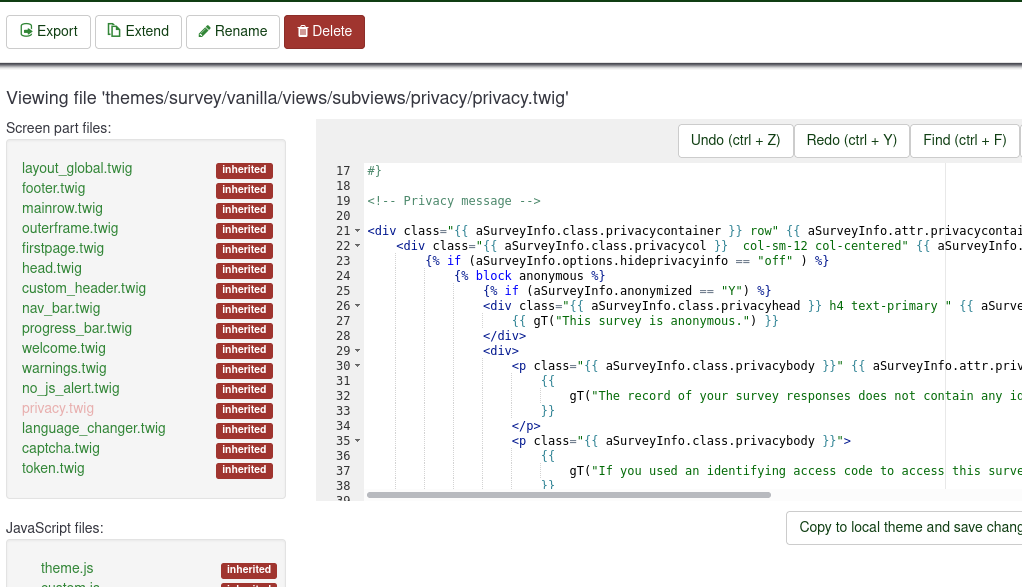Click the 'Screen part files:' label
Image resolution: width=1022 pixels, height=587 pixels.
click(x=59, y=128)
